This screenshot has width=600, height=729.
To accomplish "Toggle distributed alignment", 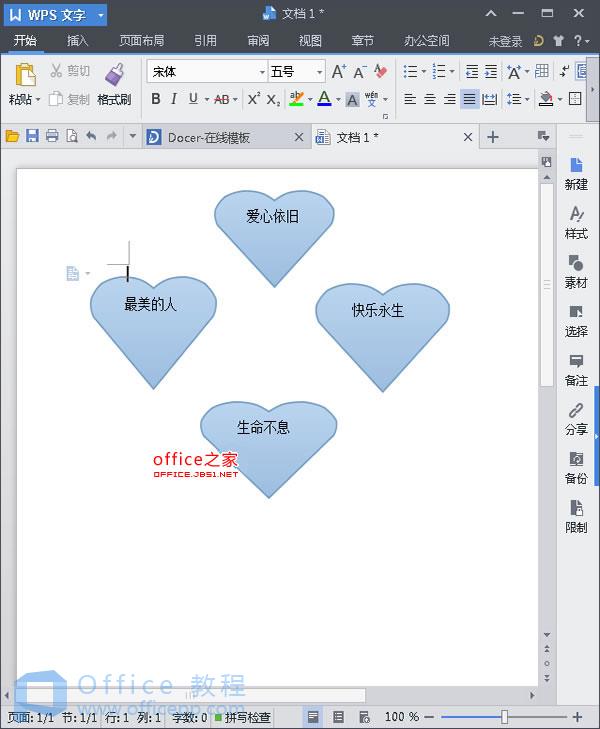I will click(489, 99).
